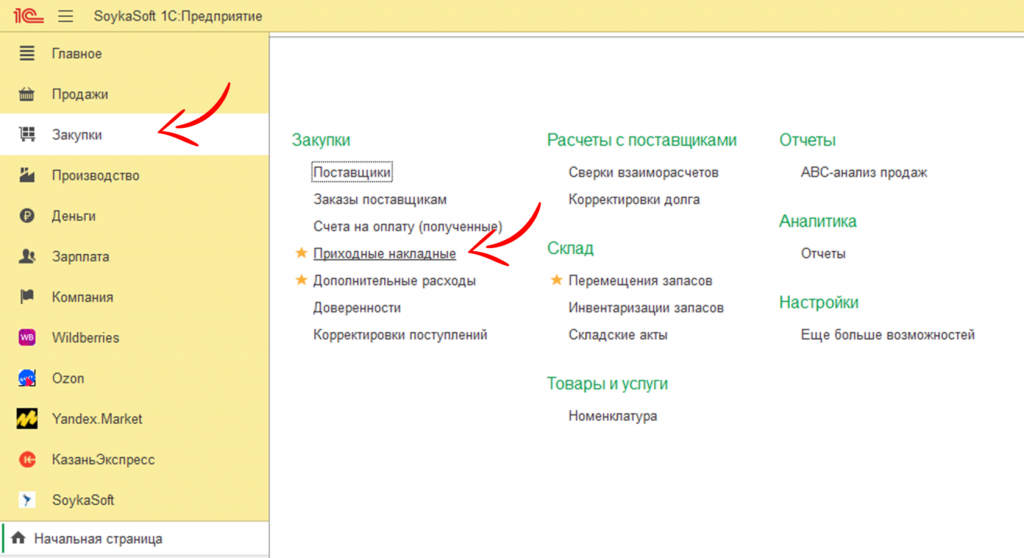The image size is (1024, 558).
Task: Click the Деньги ruble coin icon
Action: point(28,216)
